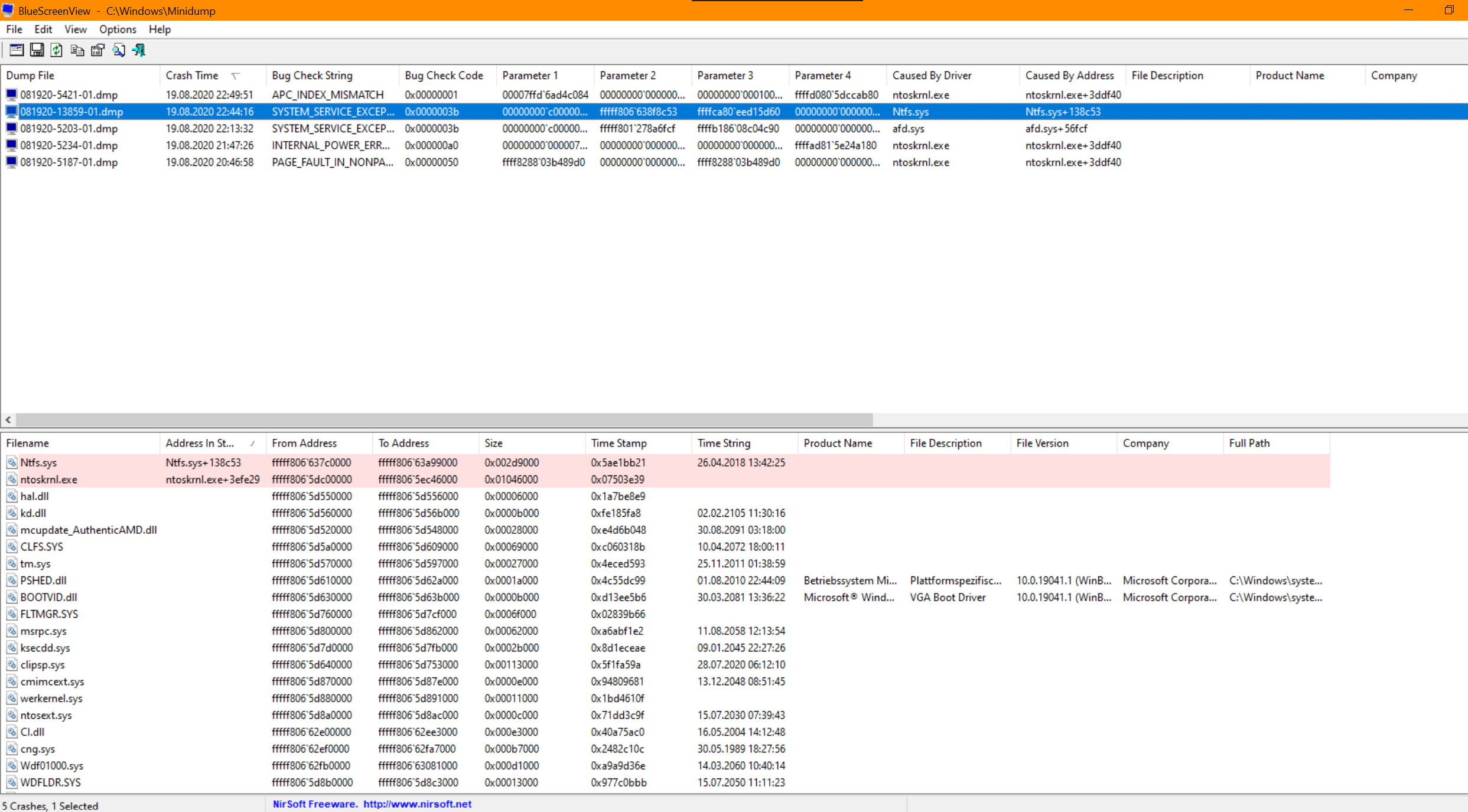Screen dimensions: 1468x812
Task: Click the horizontal scrollbar thumb in upper pane
Action: click(443, 419)
